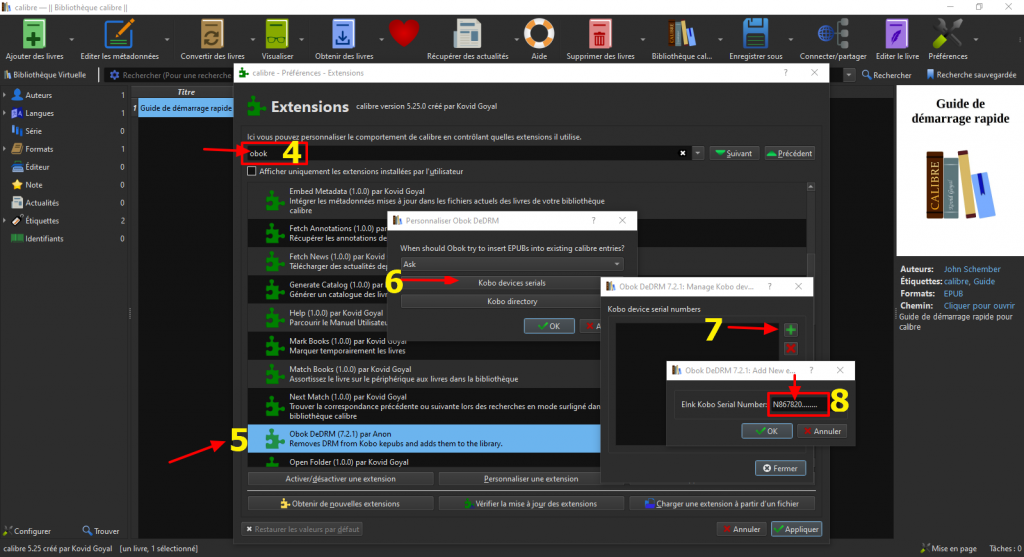Click Obtenir de nouvelles extensions button
This screenshot has width=1024, height=557.
[340, 503]
